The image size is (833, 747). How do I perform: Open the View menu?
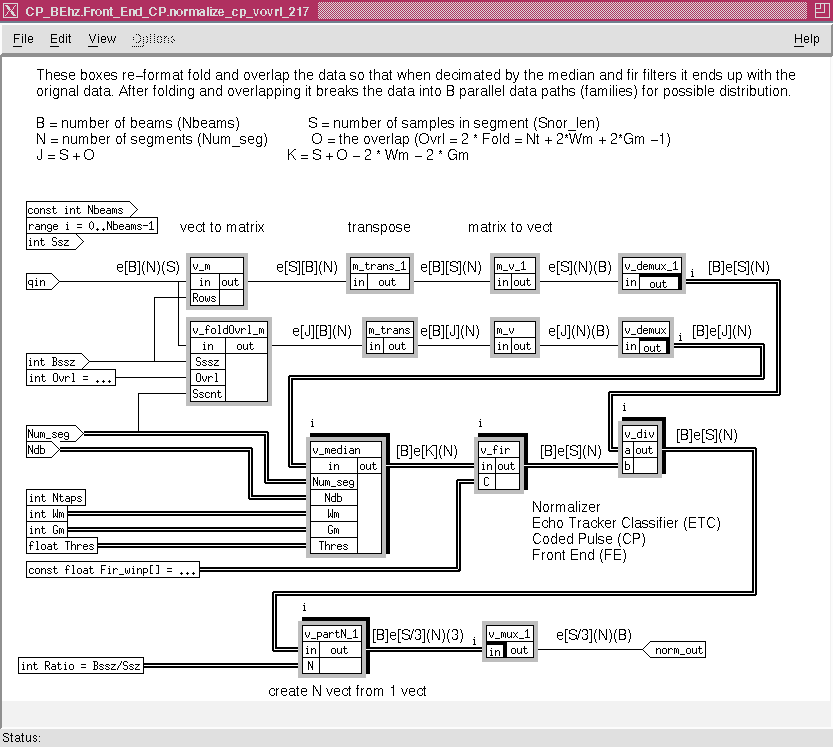pyautogui.click(x=102, y=39)
